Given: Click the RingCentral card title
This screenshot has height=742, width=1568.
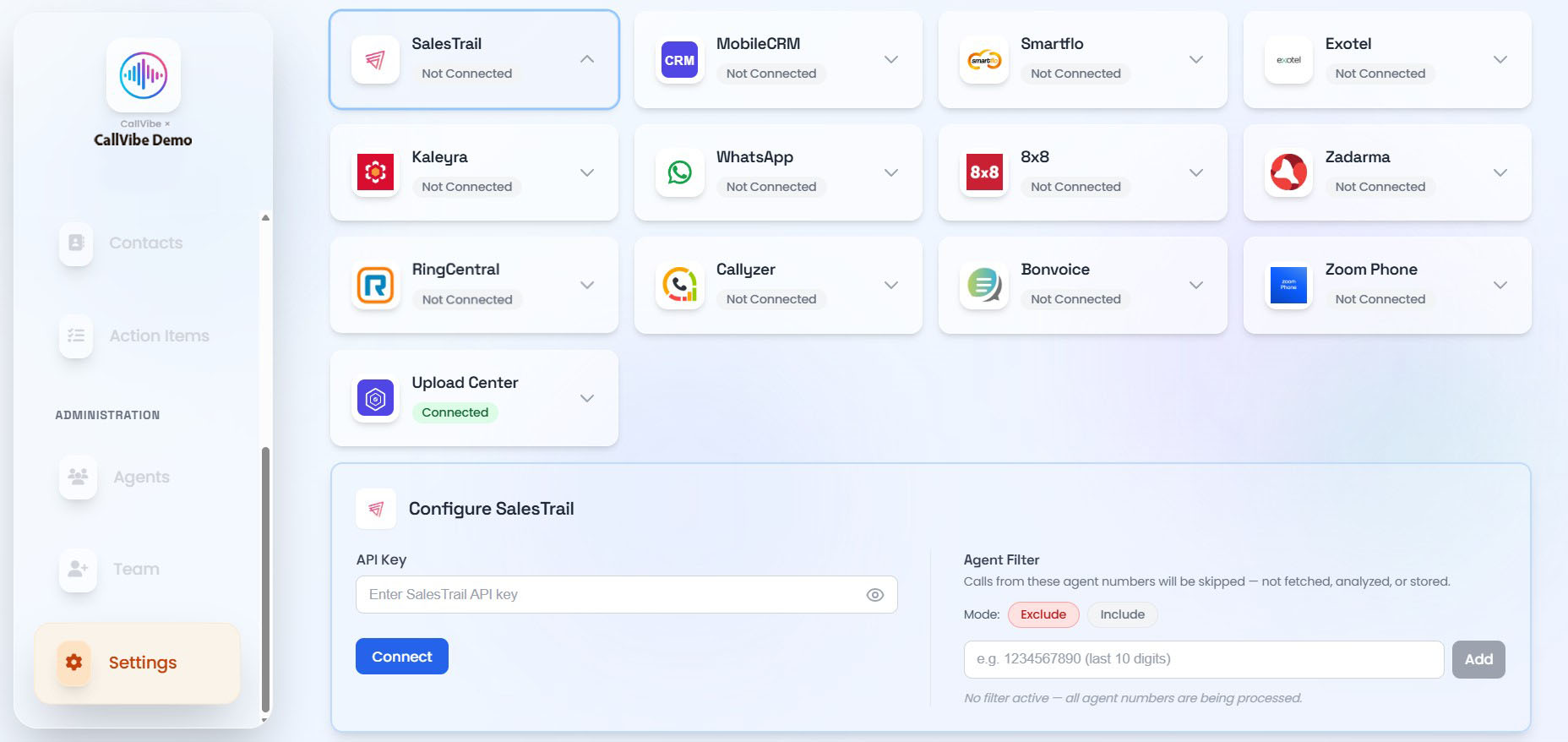Looking at the screenshot, I should click(x=456, y=270).
